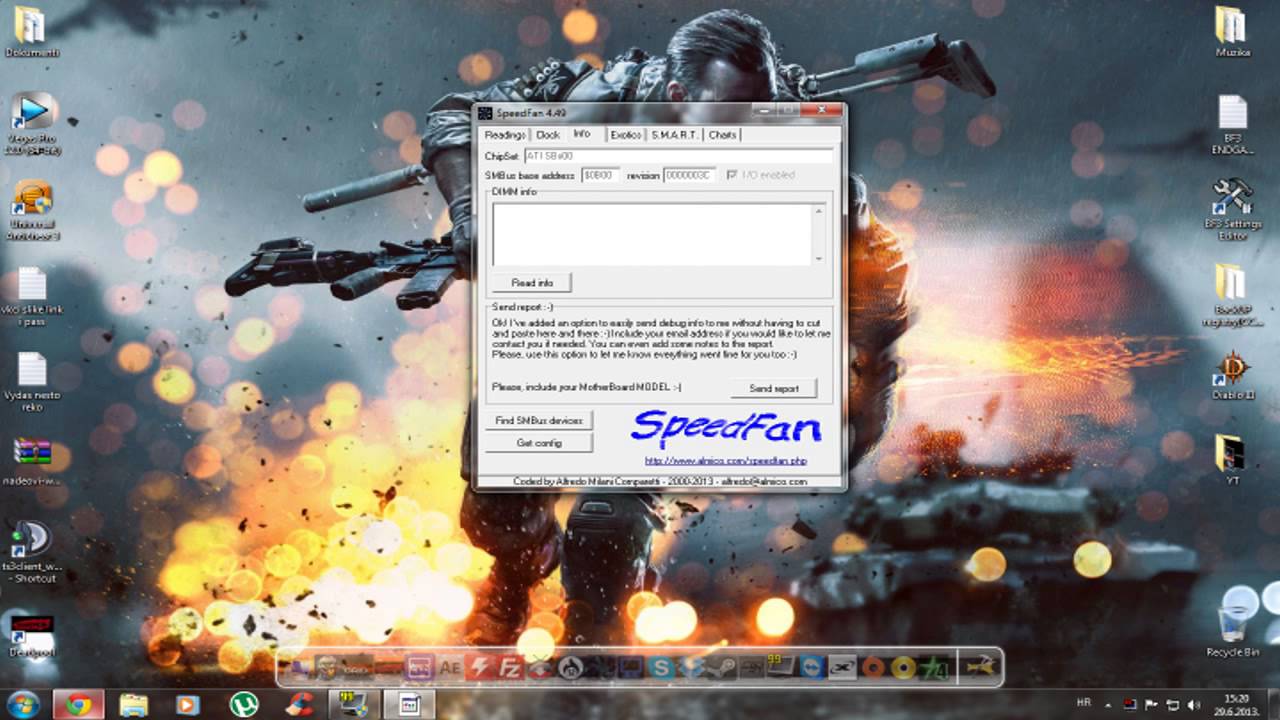
Task: Click the ChipSet text field
Action: click(678, 156)
